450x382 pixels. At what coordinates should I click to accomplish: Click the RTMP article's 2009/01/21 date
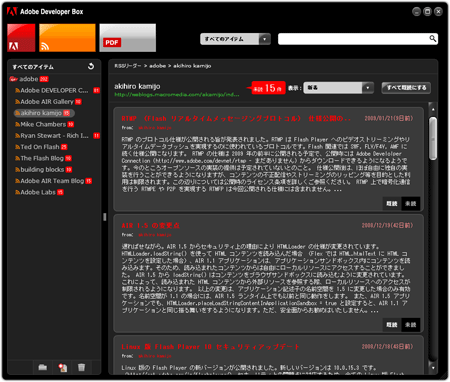click(x=389, y=118)
